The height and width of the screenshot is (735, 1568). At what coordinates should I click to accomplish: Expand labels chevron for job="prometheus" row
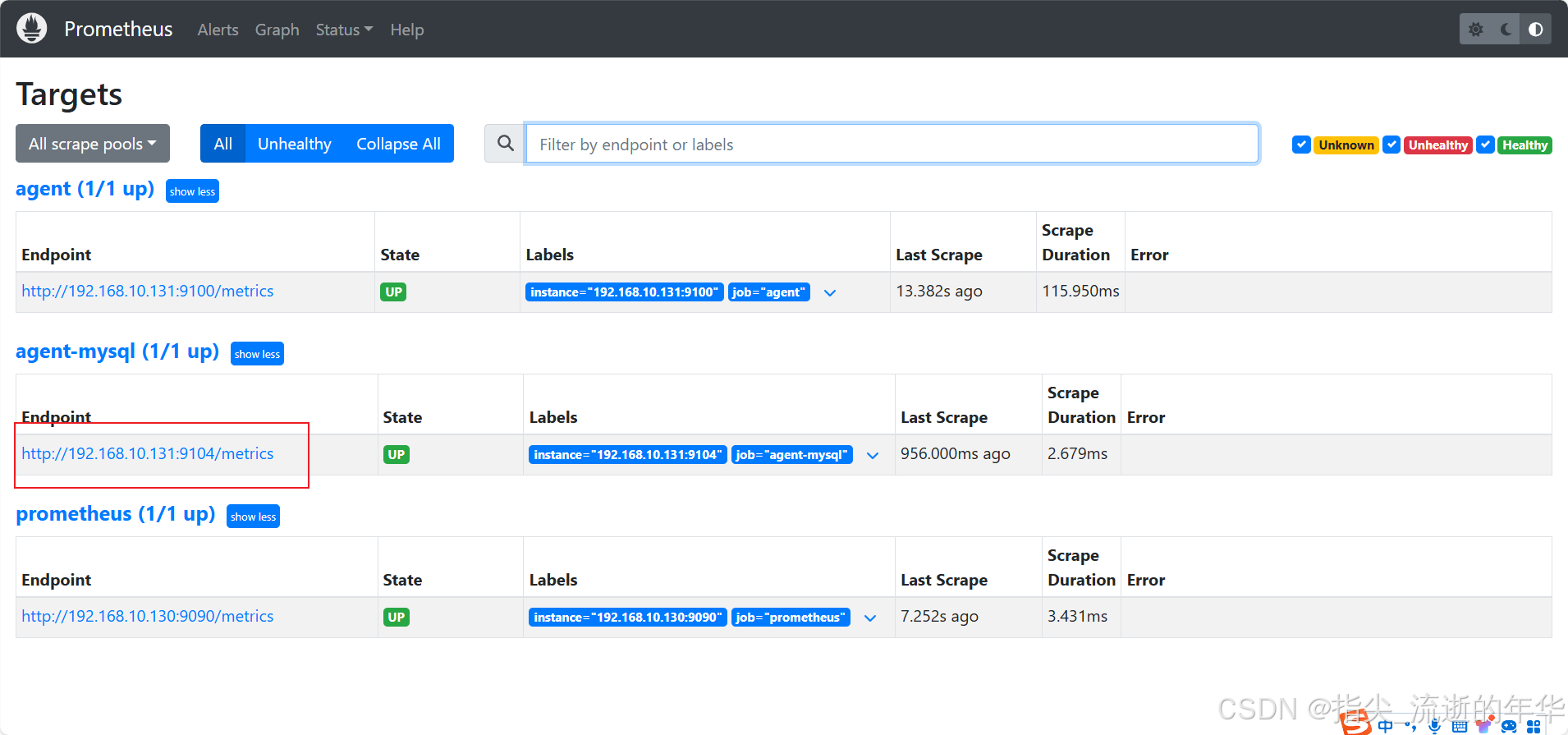click(x=870, y=618)
